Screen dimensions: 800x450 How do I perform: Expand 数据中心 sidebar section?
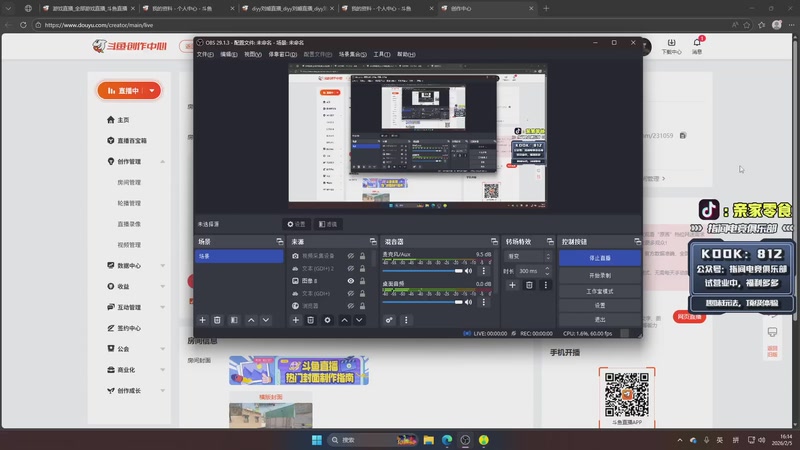tap(163, 266)
